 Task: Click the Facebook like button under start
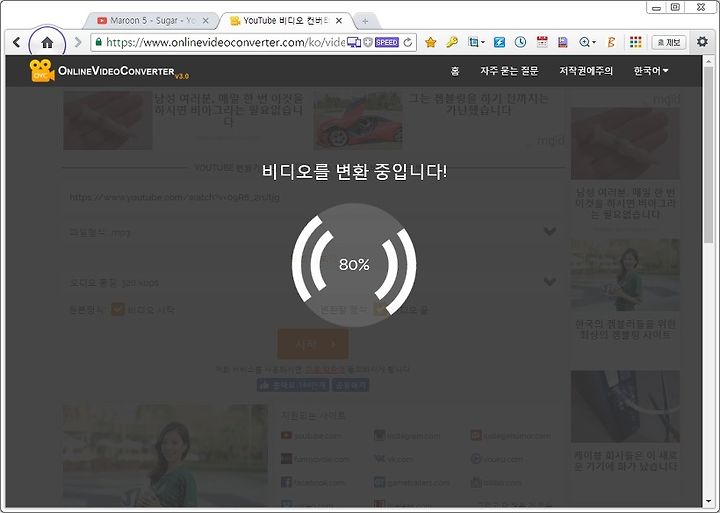pos(293,386)
